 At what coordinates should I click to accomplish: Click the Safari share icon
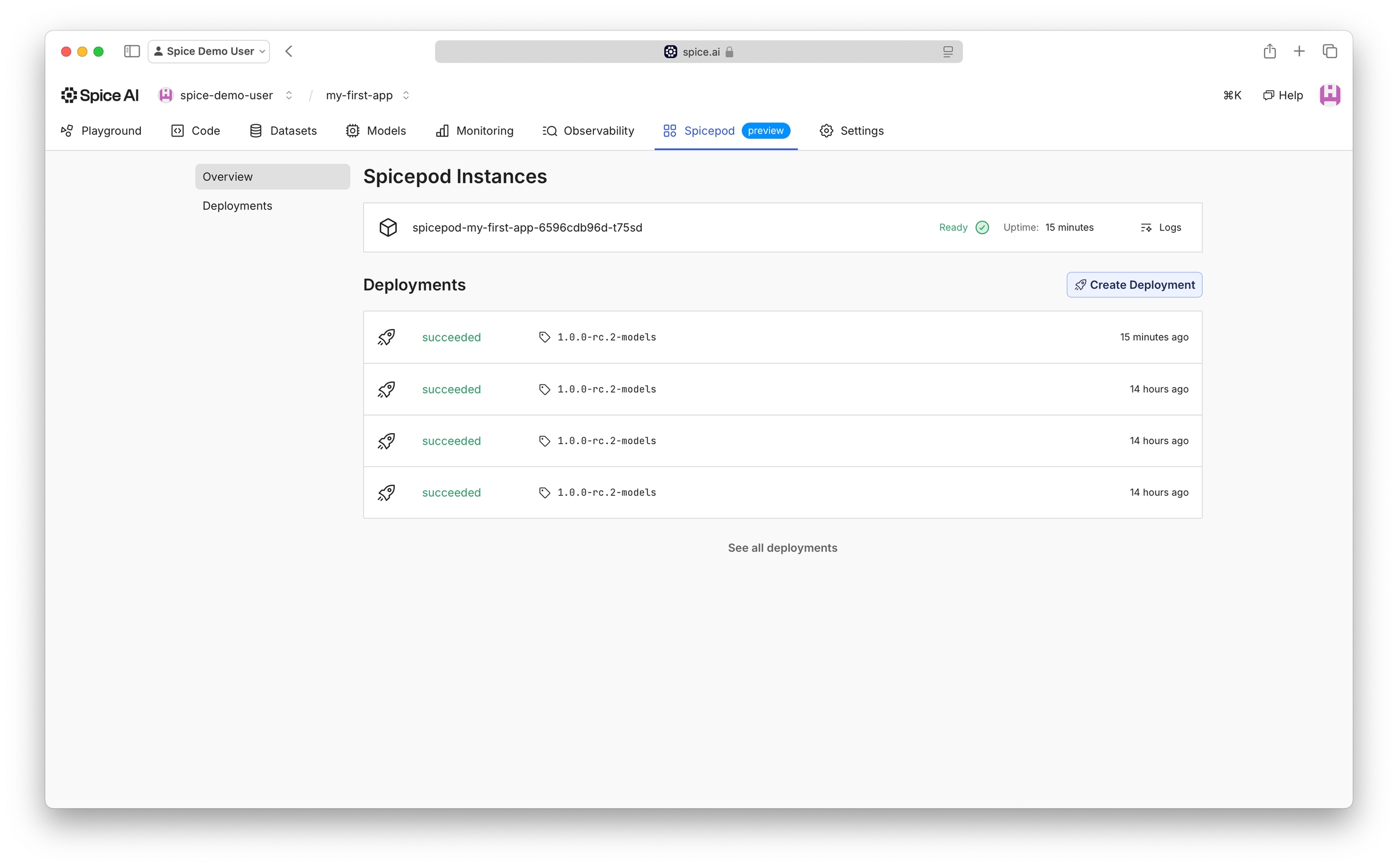click(x=1269, y=52)
